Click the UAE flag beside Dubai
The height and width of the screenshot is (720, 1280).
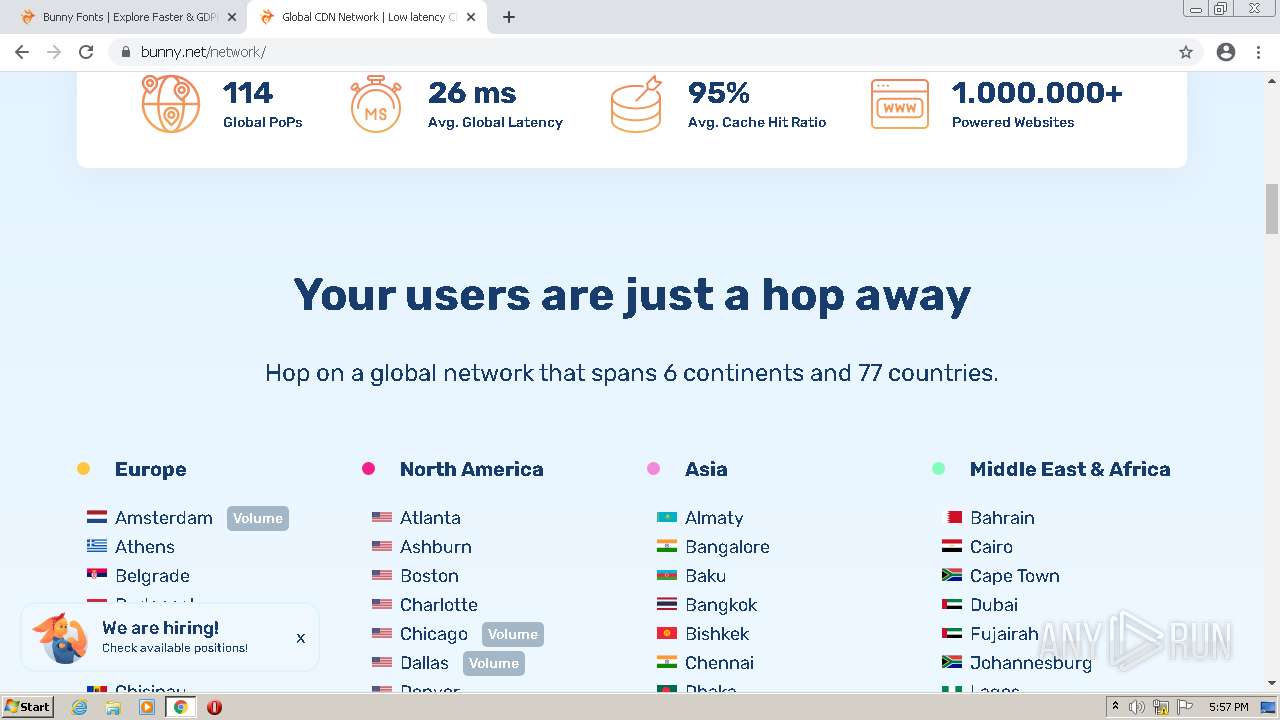(x=952, y=605)
